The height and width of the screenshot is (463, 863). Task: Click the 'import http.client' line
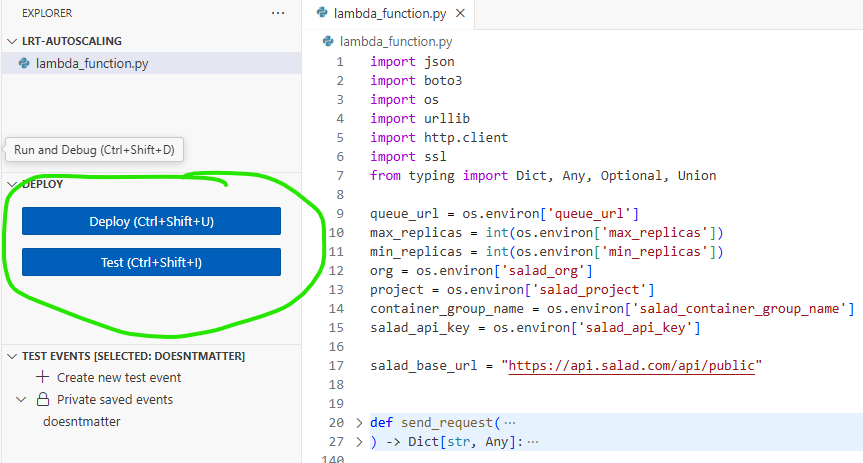pos(439,138)
